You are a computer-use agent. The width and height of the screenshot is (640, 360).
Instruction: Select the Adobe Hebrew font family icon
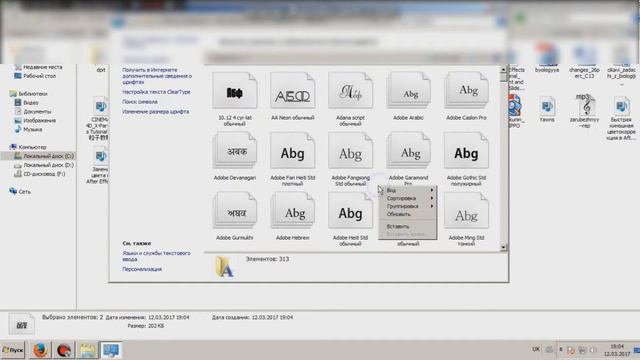[293, 211]
